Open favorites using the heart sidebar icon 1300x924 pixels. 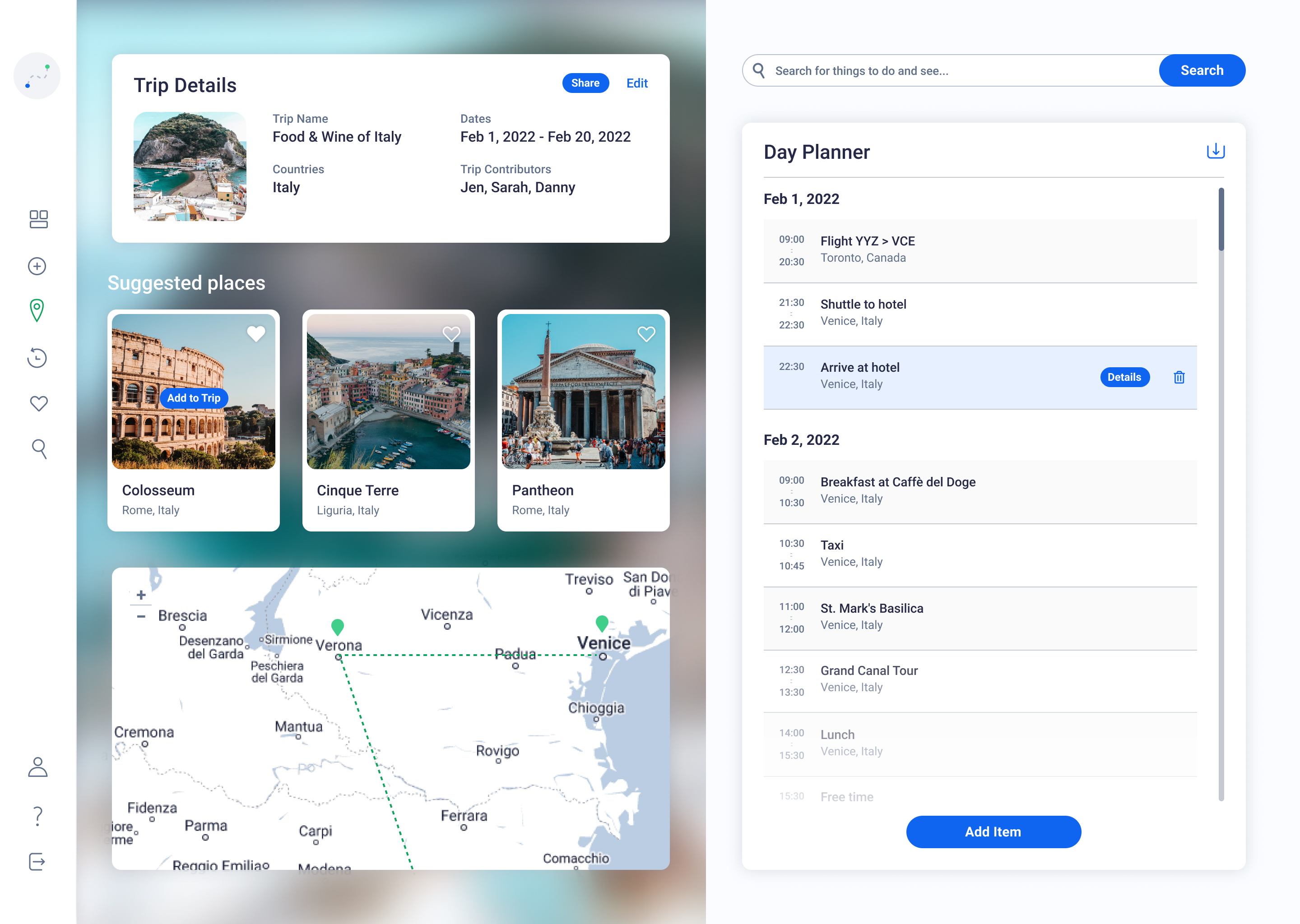click(x=38, y=403)
